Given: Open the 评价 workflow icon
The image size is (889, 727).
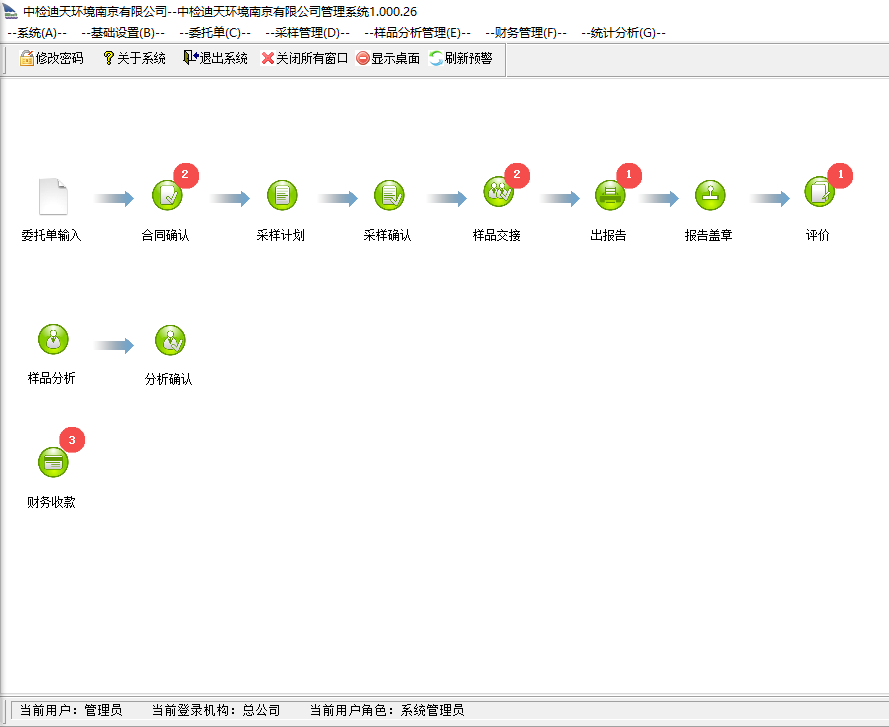Looking at the screenshot, I should [819, 192].
